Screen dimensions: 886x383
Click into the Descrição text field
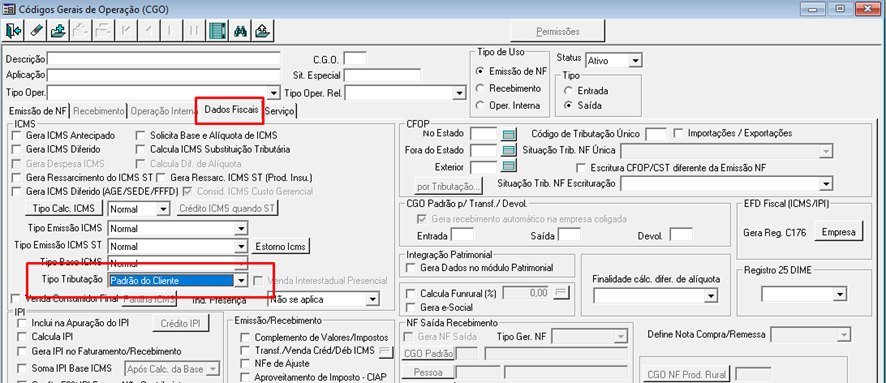[164, 59]
